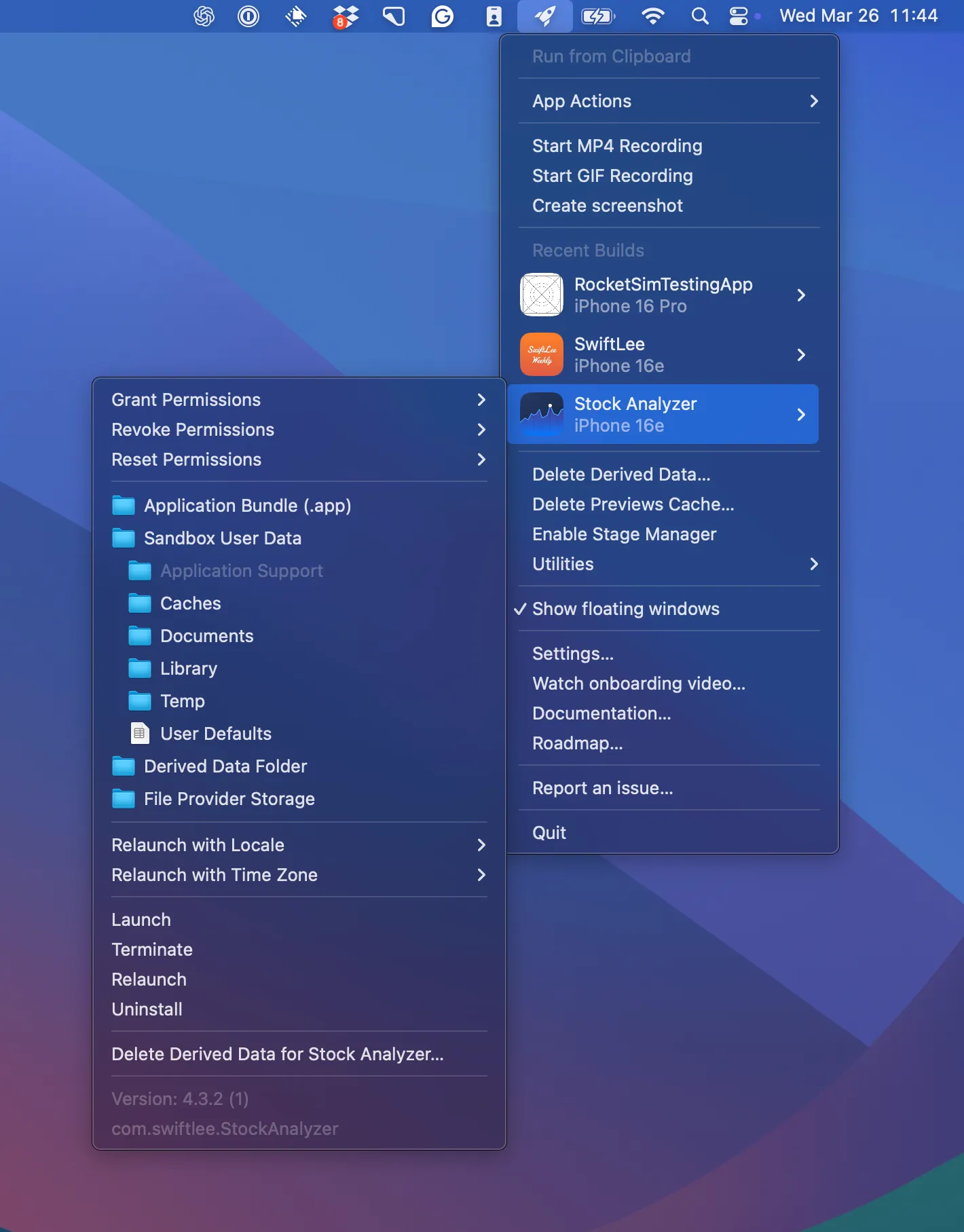Enable Stage Manager from the menu
The width and height of the screenshot is (964, 1232).
pos(624,534)
